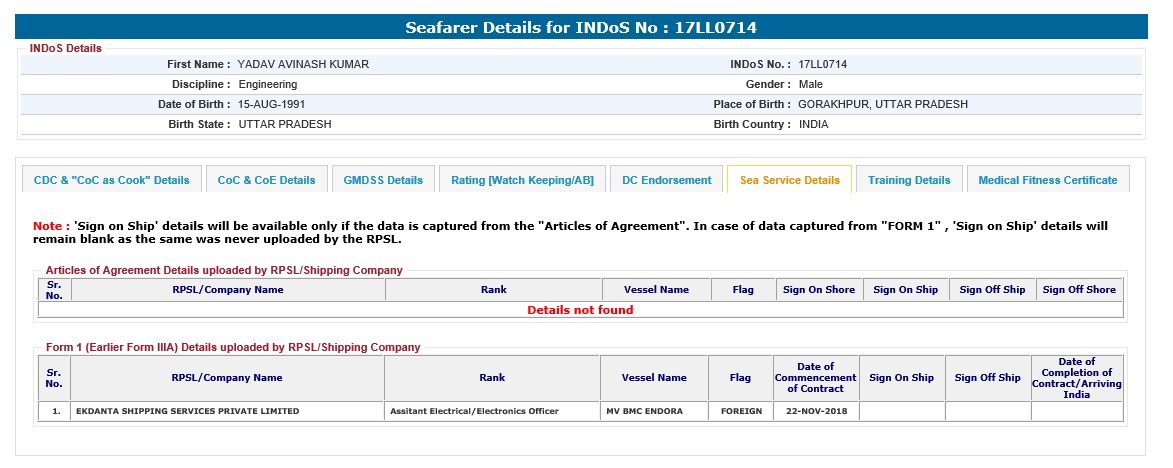Screen dimensions: 1173x468
Task: Select the Sea Service Details tab
Action: tap(789, 180)
